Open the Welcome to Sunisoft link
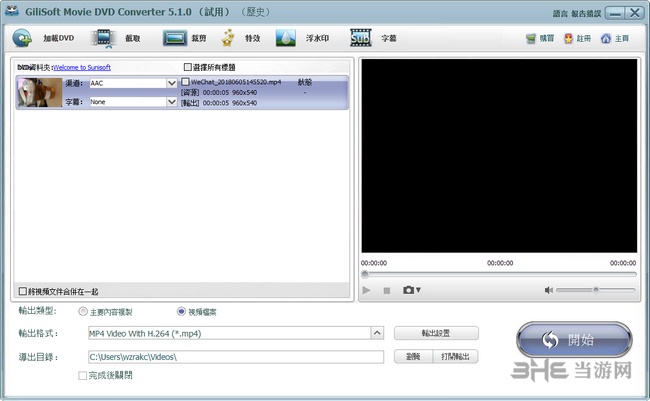Image resolution: width=650 pixels, height=401 pixels. coord(82,67)
